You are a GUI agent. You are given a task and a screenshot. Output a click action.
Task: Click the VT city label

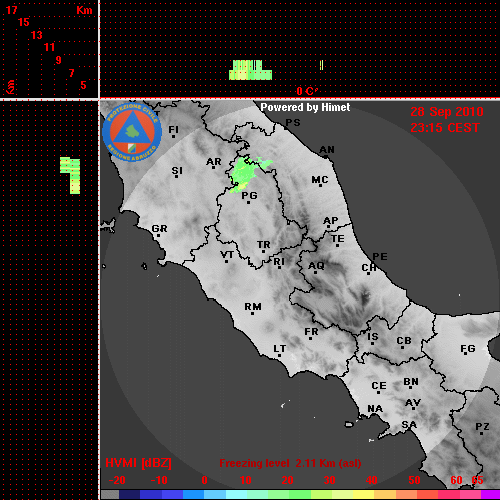click(227, 255)
